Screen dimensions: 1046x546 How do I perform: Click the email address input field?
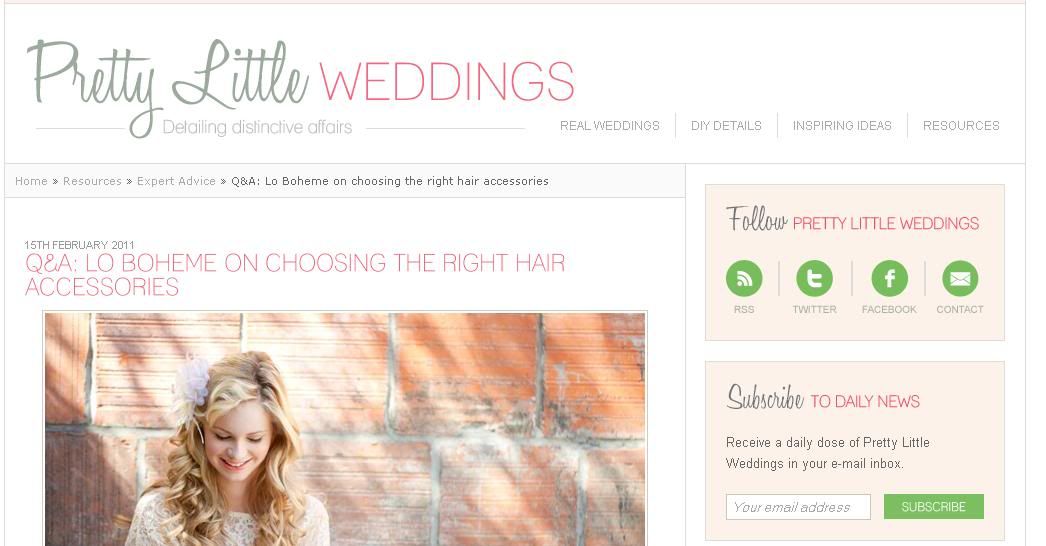pyautogui.click(x=798, y=507)
